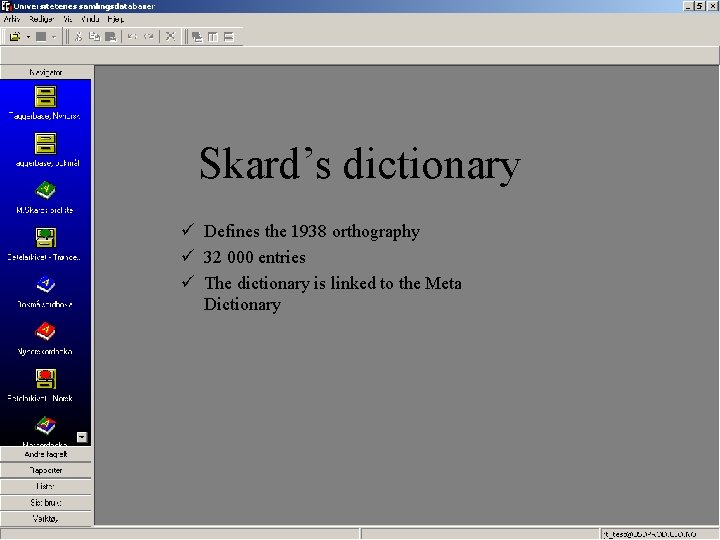Click the Delete X toolbar icon
The height and width of the screenshot is (540, 720).
170,37
